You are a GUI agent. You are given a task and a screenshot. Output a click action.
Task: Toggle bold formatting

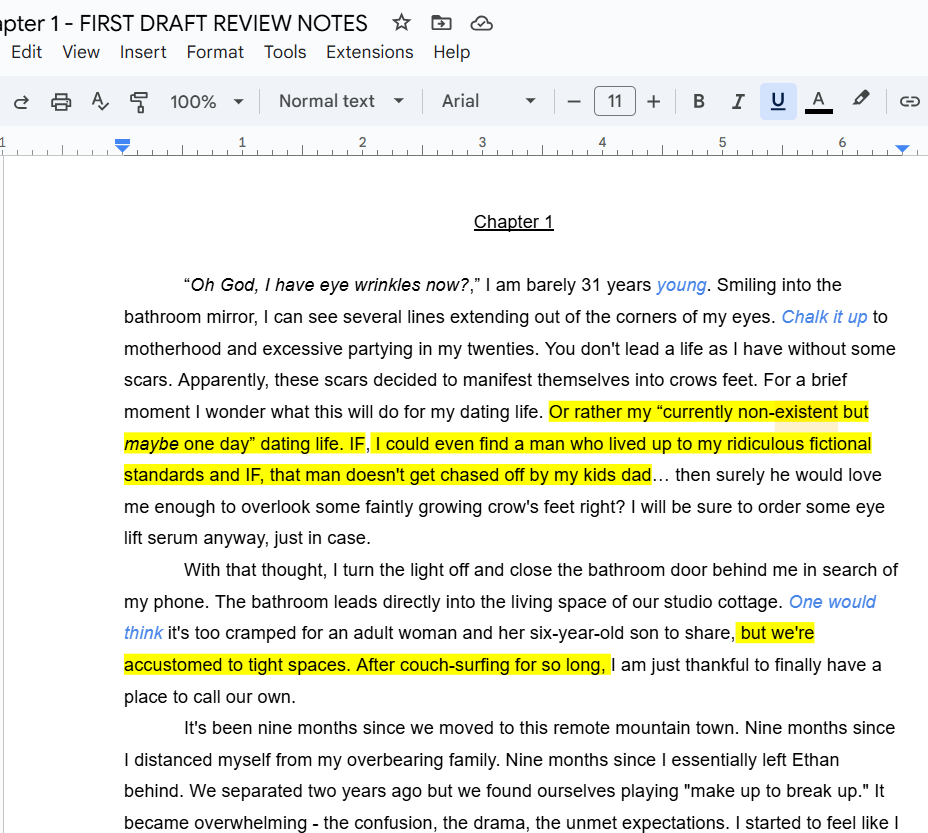point(699,101)
